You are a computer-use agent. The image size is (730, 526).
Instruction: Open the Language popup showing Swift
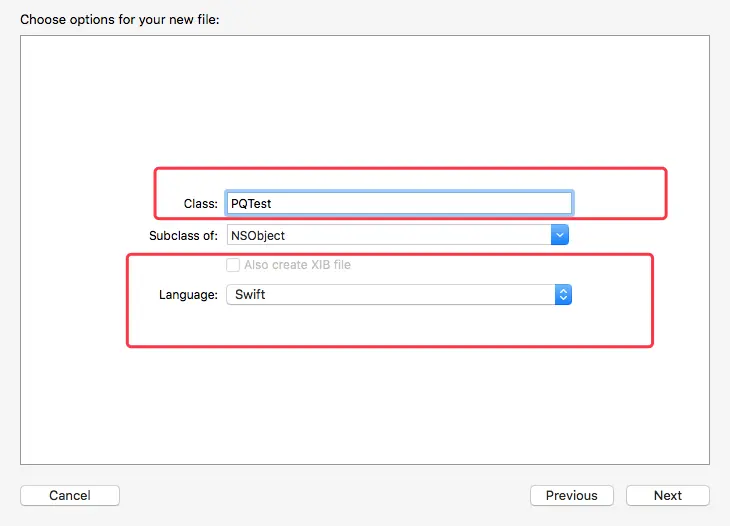pyautogui.click(x=390, y=295)
